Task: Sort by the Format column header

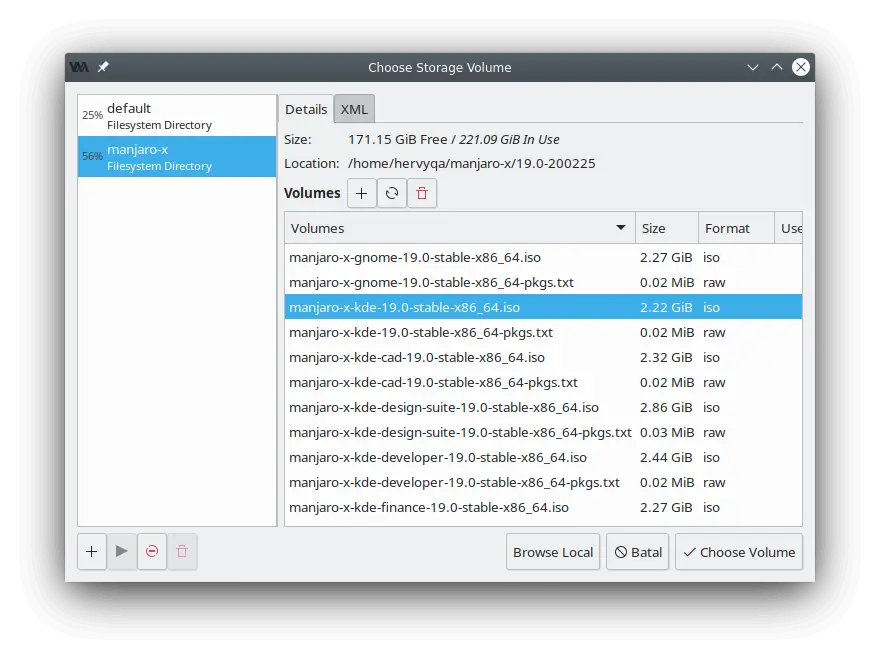Action: (x=736, y=228)
